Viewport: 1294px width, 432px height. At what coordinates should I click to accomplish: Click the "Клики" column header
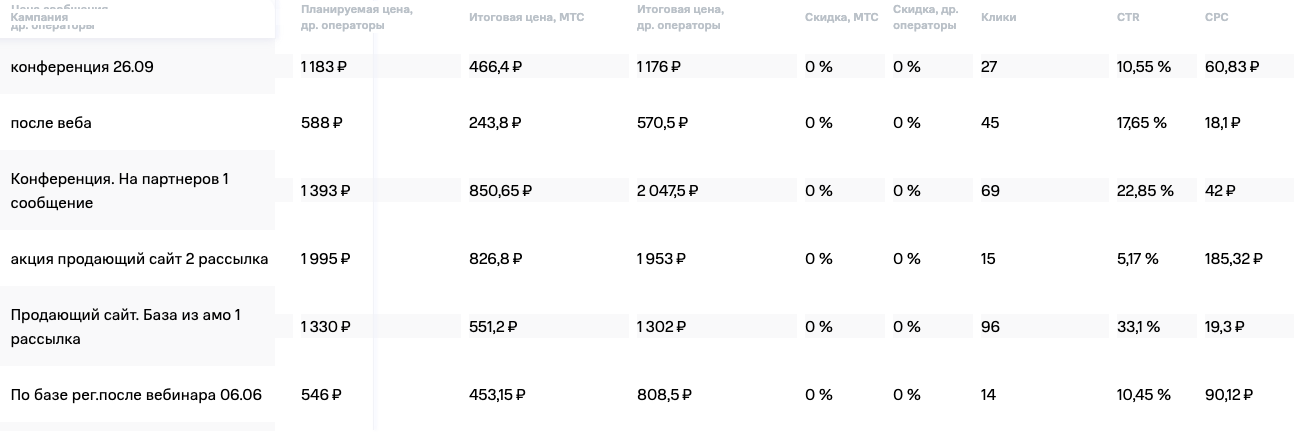coord(998,17)
